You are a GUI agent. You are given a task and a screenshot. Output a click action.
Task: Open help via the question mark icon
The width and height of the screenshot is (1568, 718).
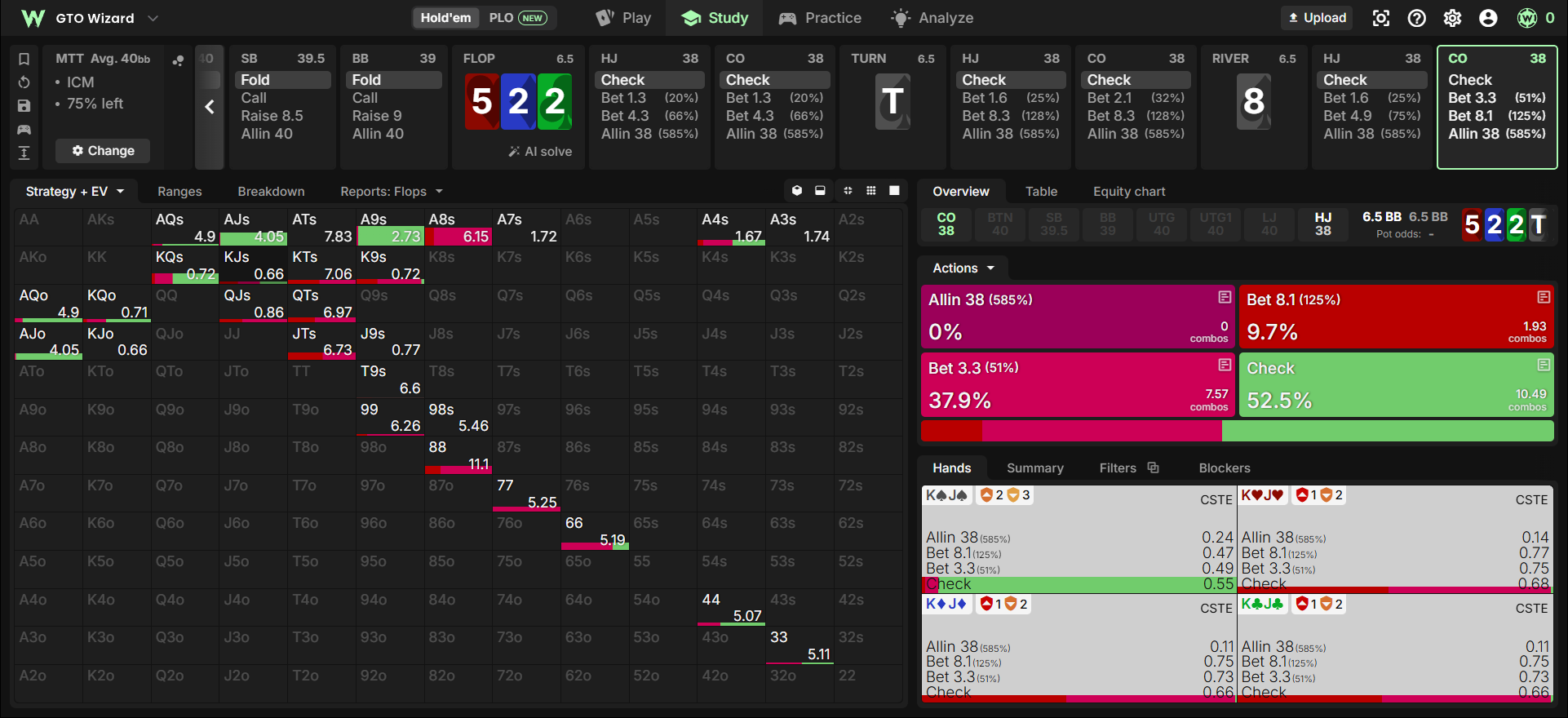click(1417, 18)
